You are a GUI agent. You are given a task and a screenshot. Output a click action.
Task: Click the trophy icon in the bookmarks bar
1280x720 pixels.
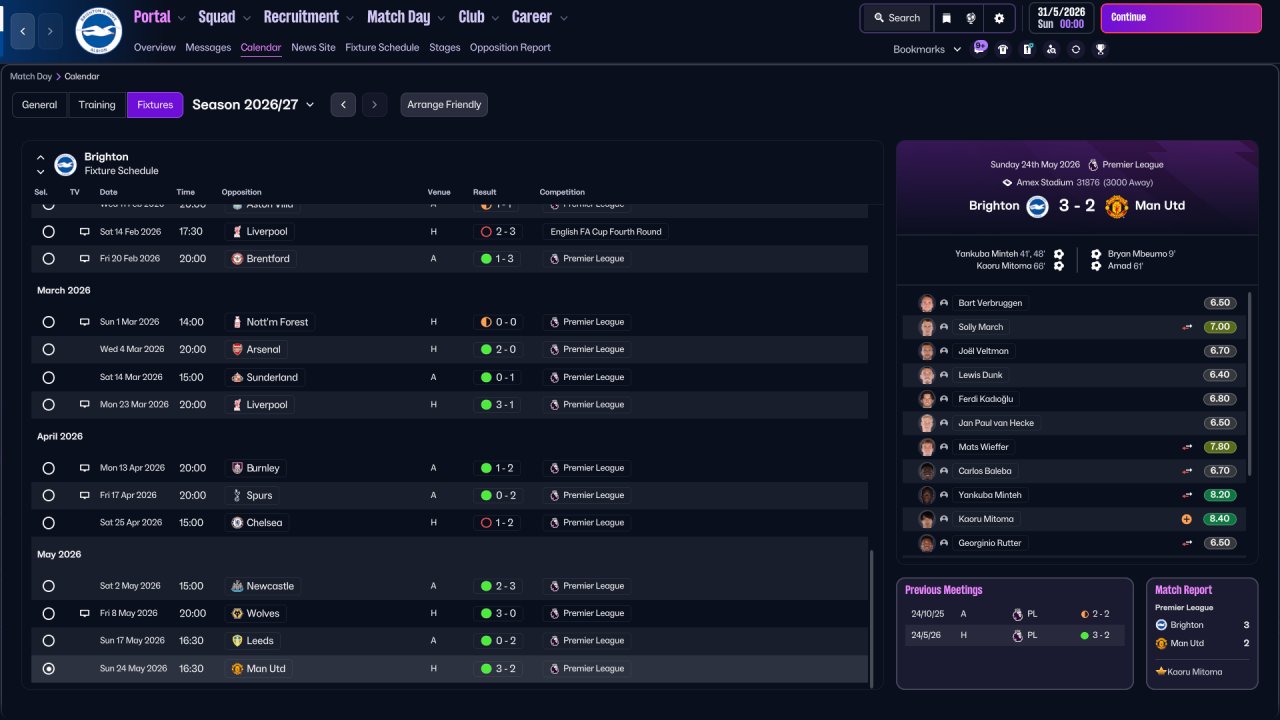[1100, 49]
